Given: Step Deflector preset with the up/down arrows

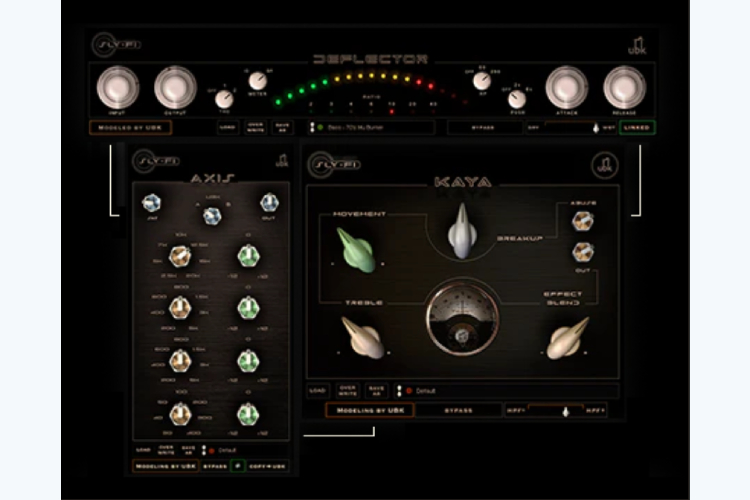Looking at the screenshot, I should click(x=312, y=128).
